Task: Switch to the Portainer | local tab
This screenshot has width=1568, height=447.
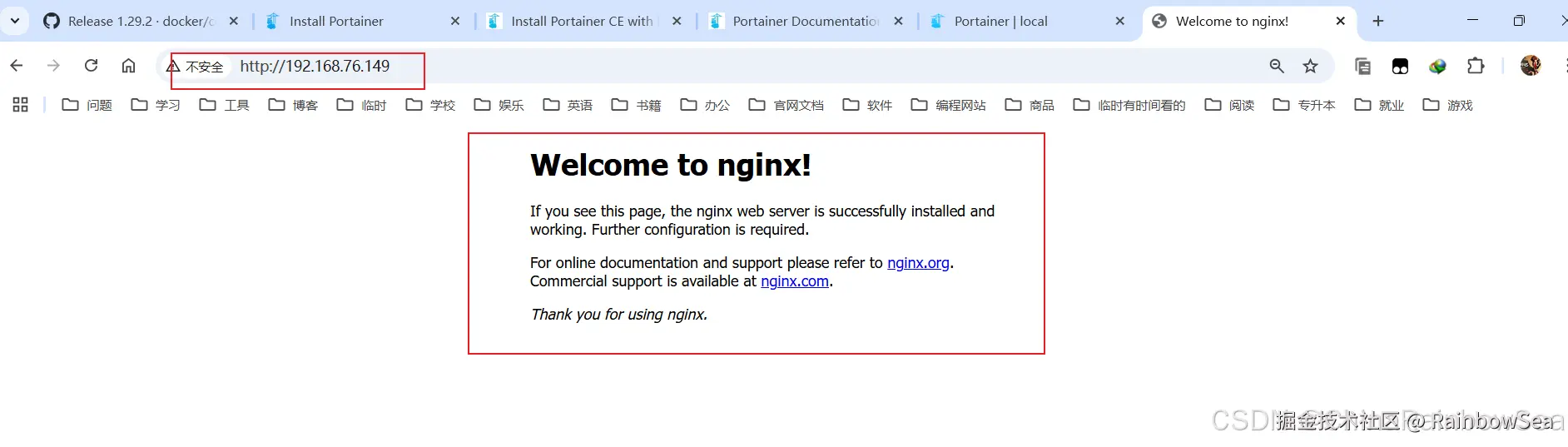Action: (1025, 21)
